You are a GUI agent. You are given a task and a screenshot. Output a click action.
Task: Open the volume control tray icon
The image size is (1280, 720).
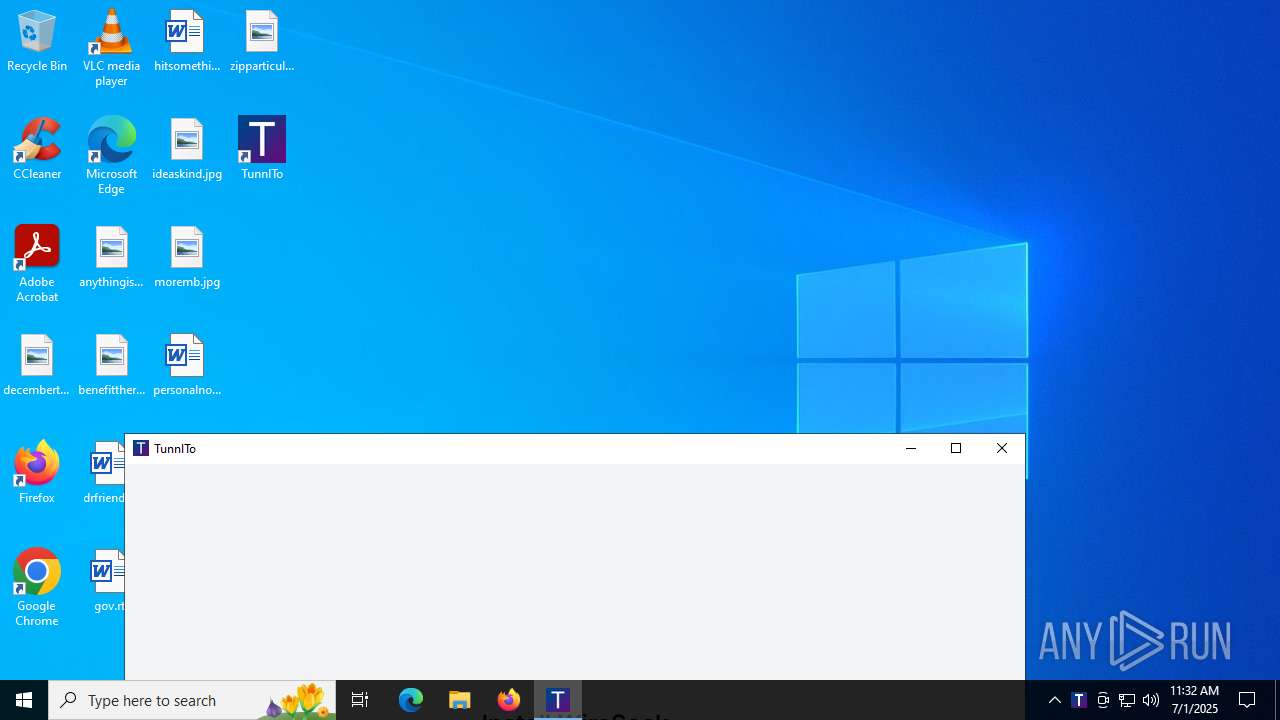(x=1151, y=700)
